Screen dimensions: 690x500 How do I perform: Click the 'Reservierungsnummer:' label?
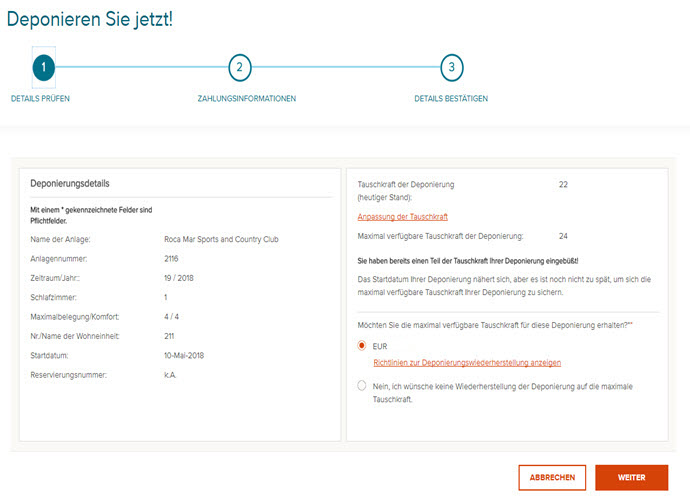(x=69, y=375)
